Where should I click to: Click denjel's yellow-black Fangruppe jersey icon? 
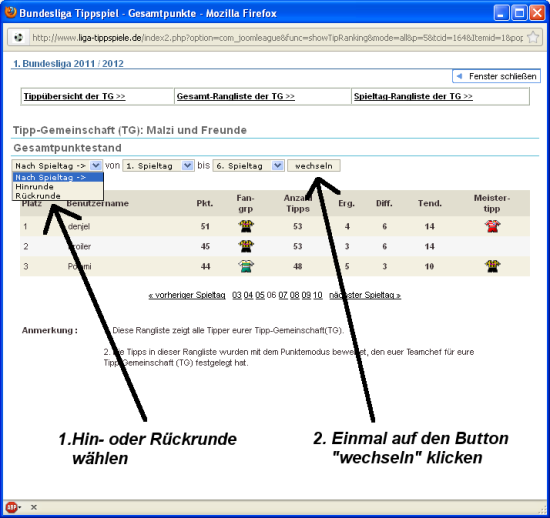[x=246, y=226]
